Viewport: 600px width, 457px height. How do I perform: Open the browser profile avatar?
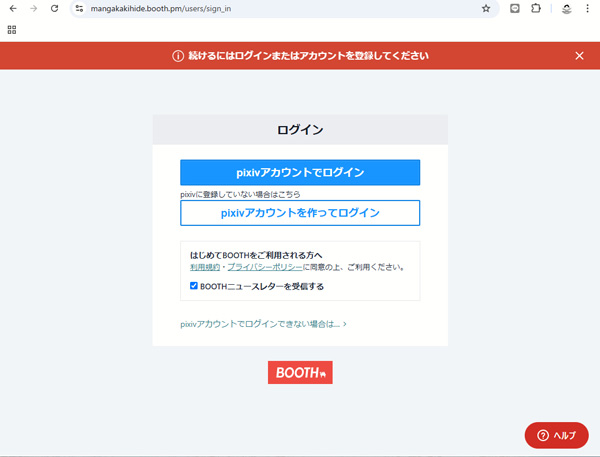(x=567, y=8)
